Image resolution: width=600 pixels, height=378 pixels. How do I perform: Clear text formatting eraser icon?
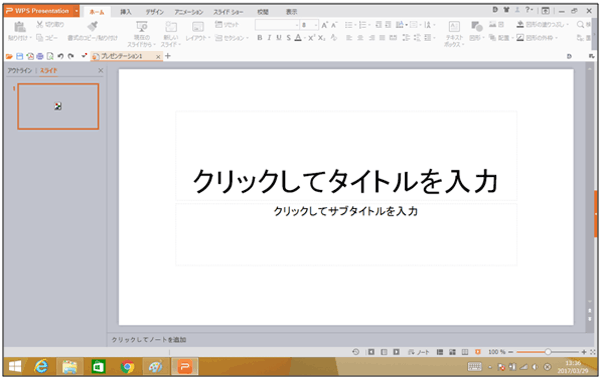[334, 37]
